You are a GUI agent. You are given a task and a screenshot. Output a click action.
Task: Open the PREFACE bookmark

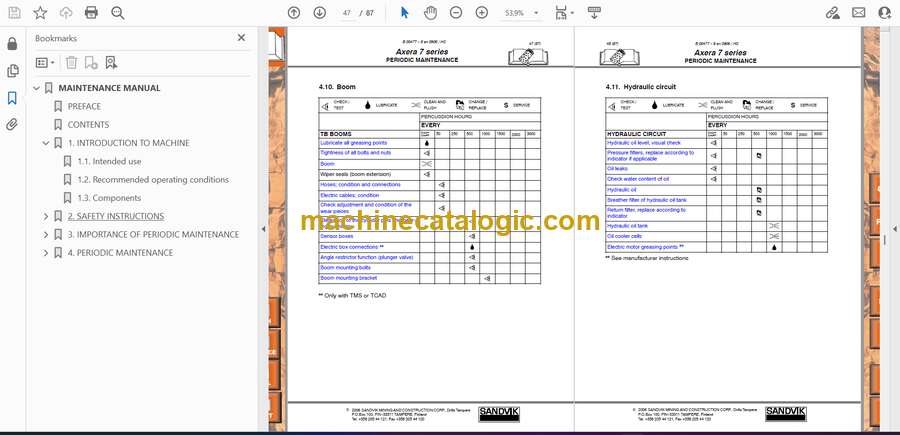tap(84, 106)
